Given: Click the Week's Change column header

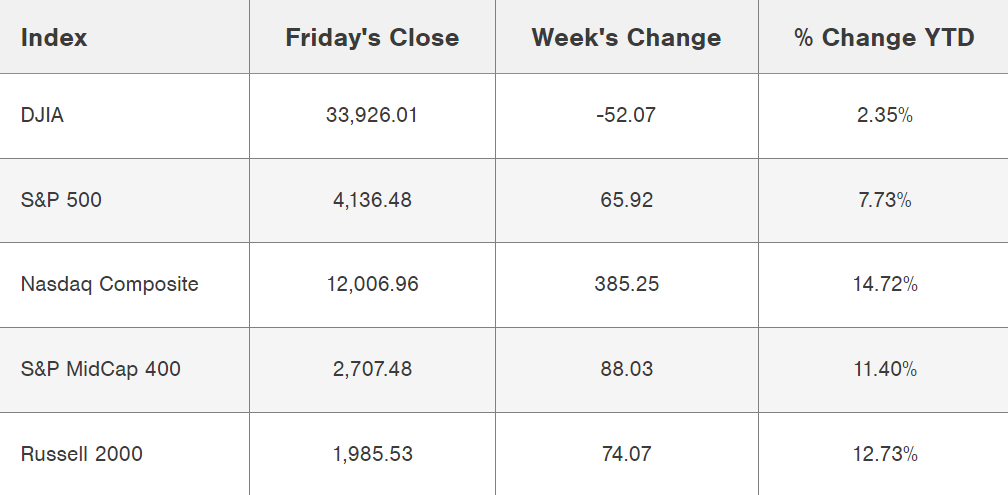Looking at the screenshot, I should [626, 38].
